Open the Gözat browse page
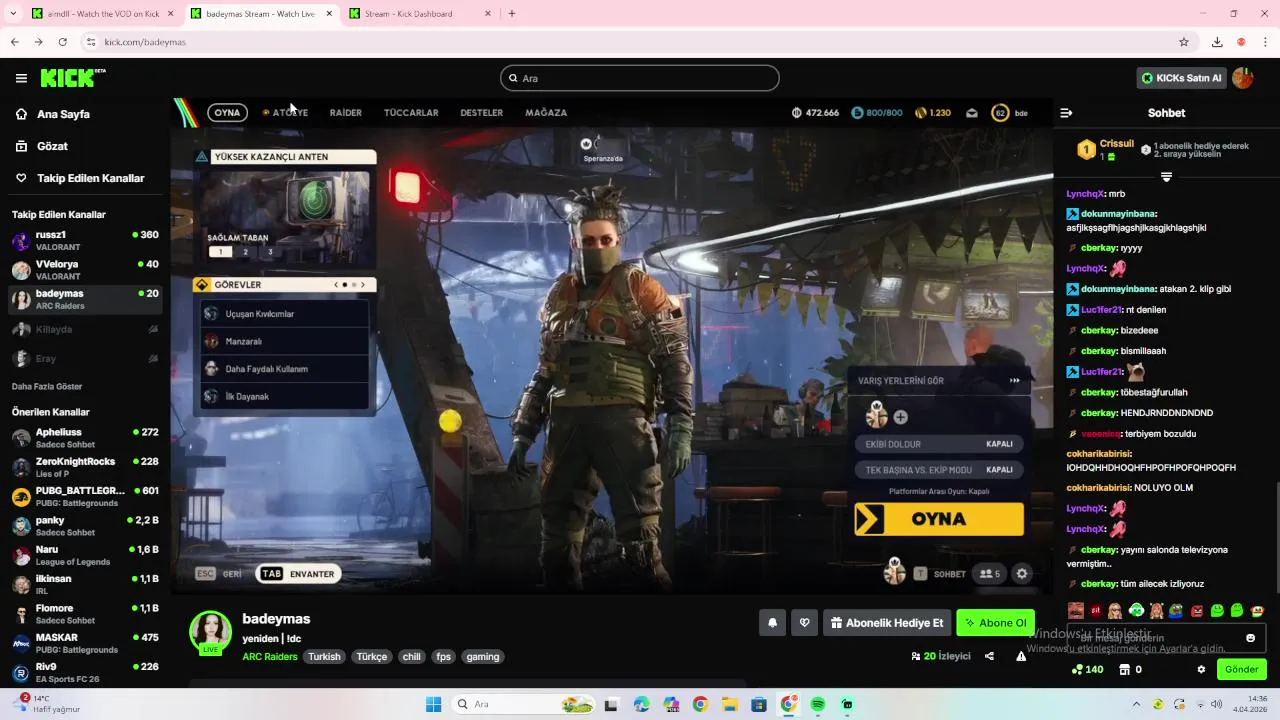 coord(52,146)
